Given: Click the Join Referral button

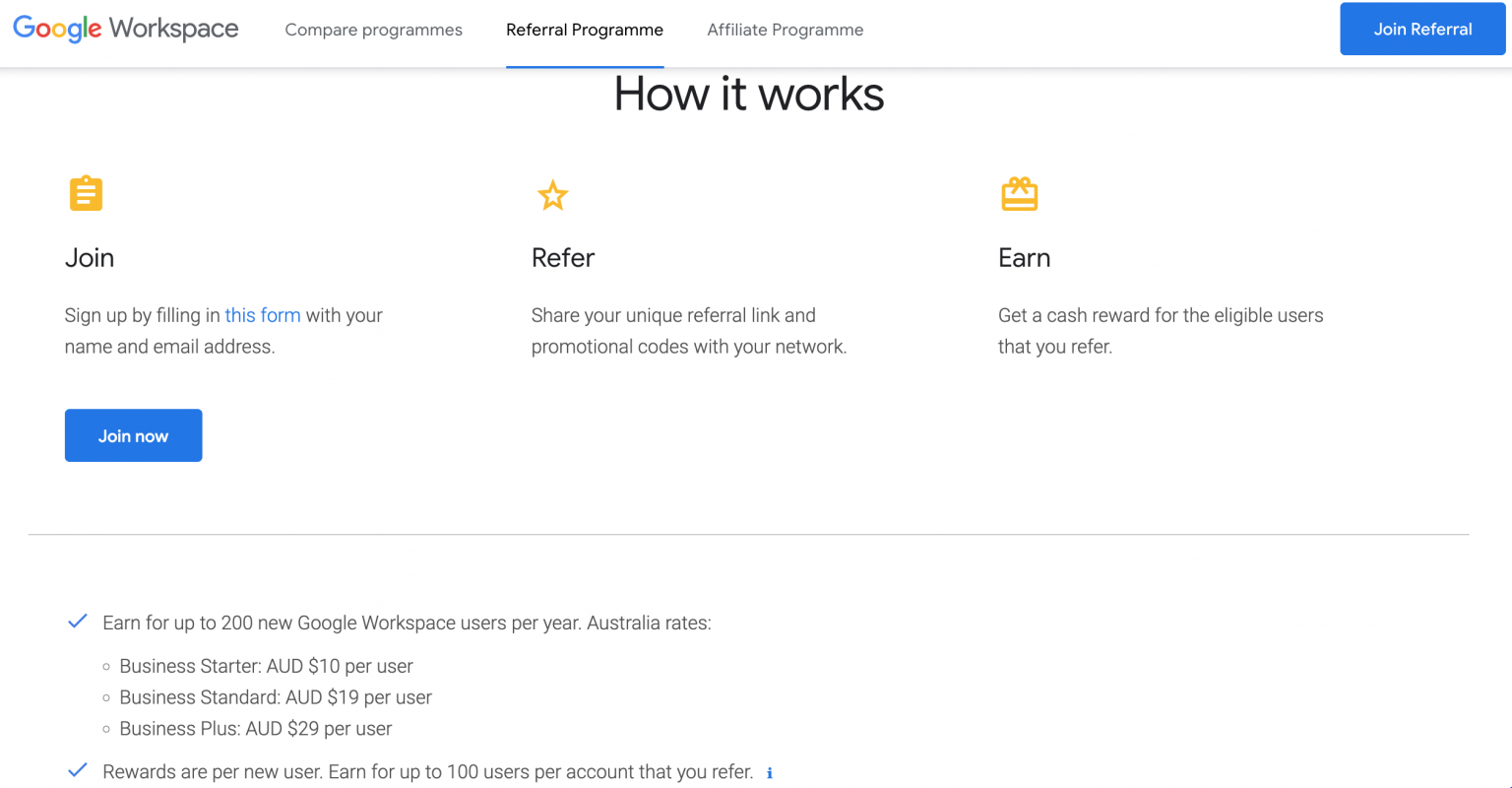Looking at the screenshot, I should pos(1421,29).
